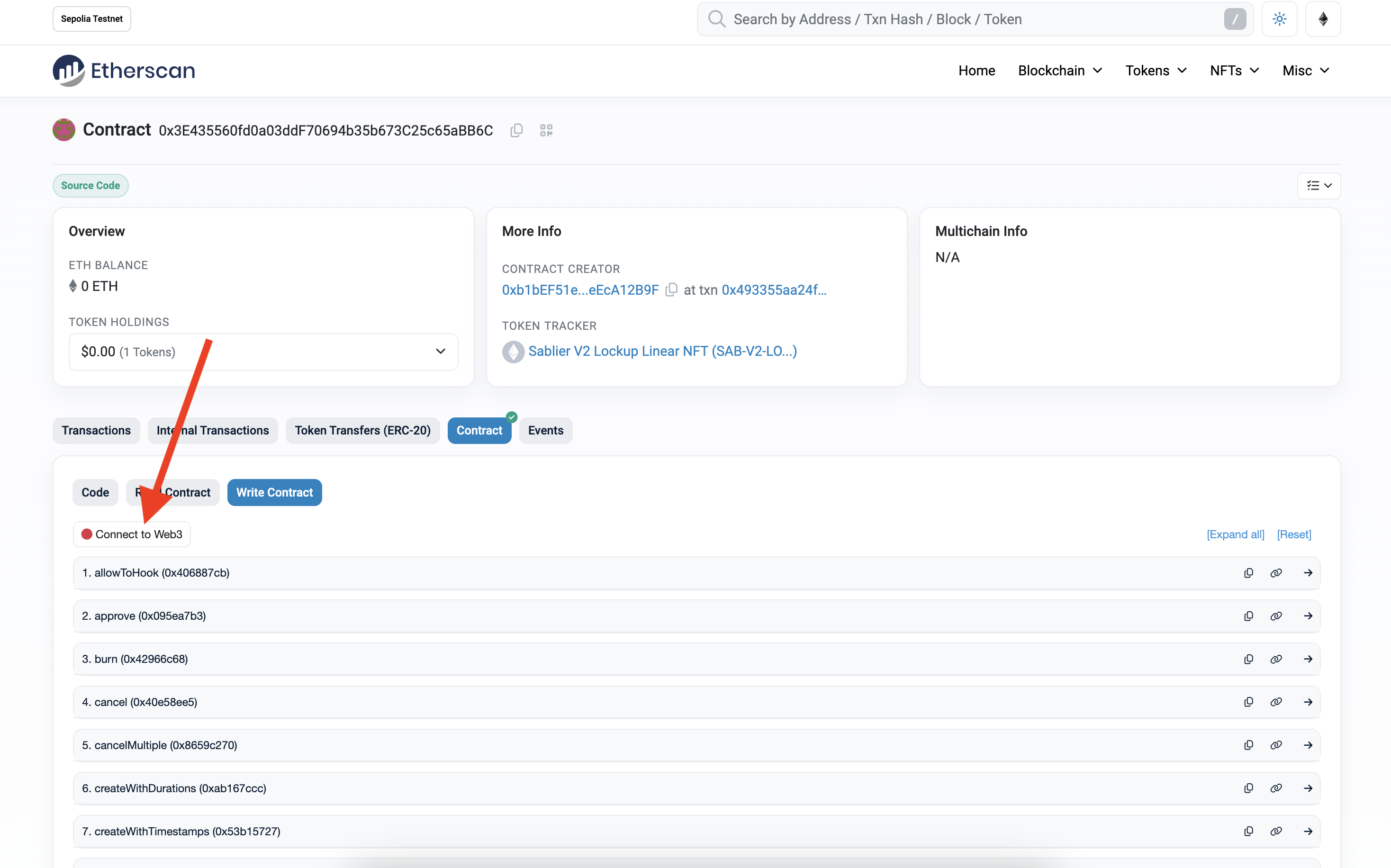Click the link icon next to allowToHook function
Image resolution: width=1391 pixels, height=868 pixels.
point(1276,573)
